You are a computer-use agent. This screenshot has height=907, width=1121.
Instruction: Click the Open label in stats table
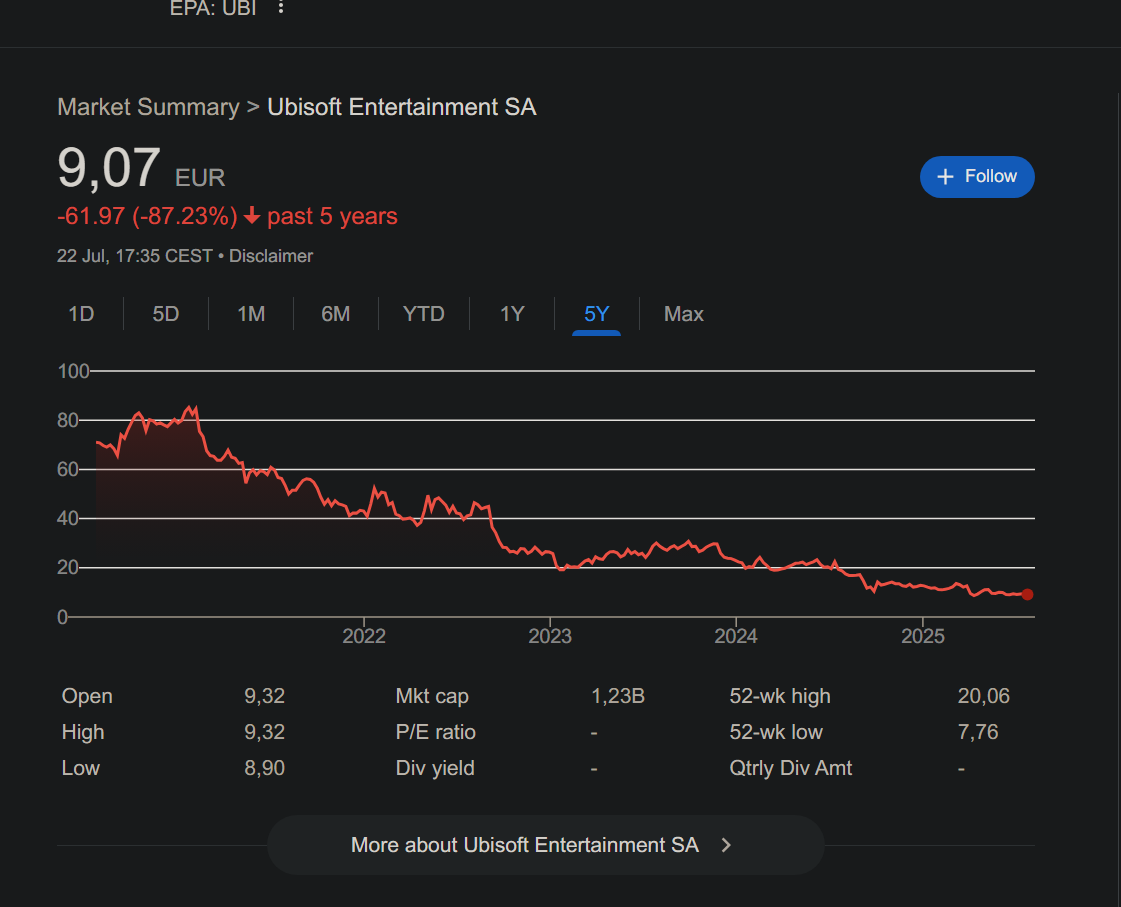point(87,696)
